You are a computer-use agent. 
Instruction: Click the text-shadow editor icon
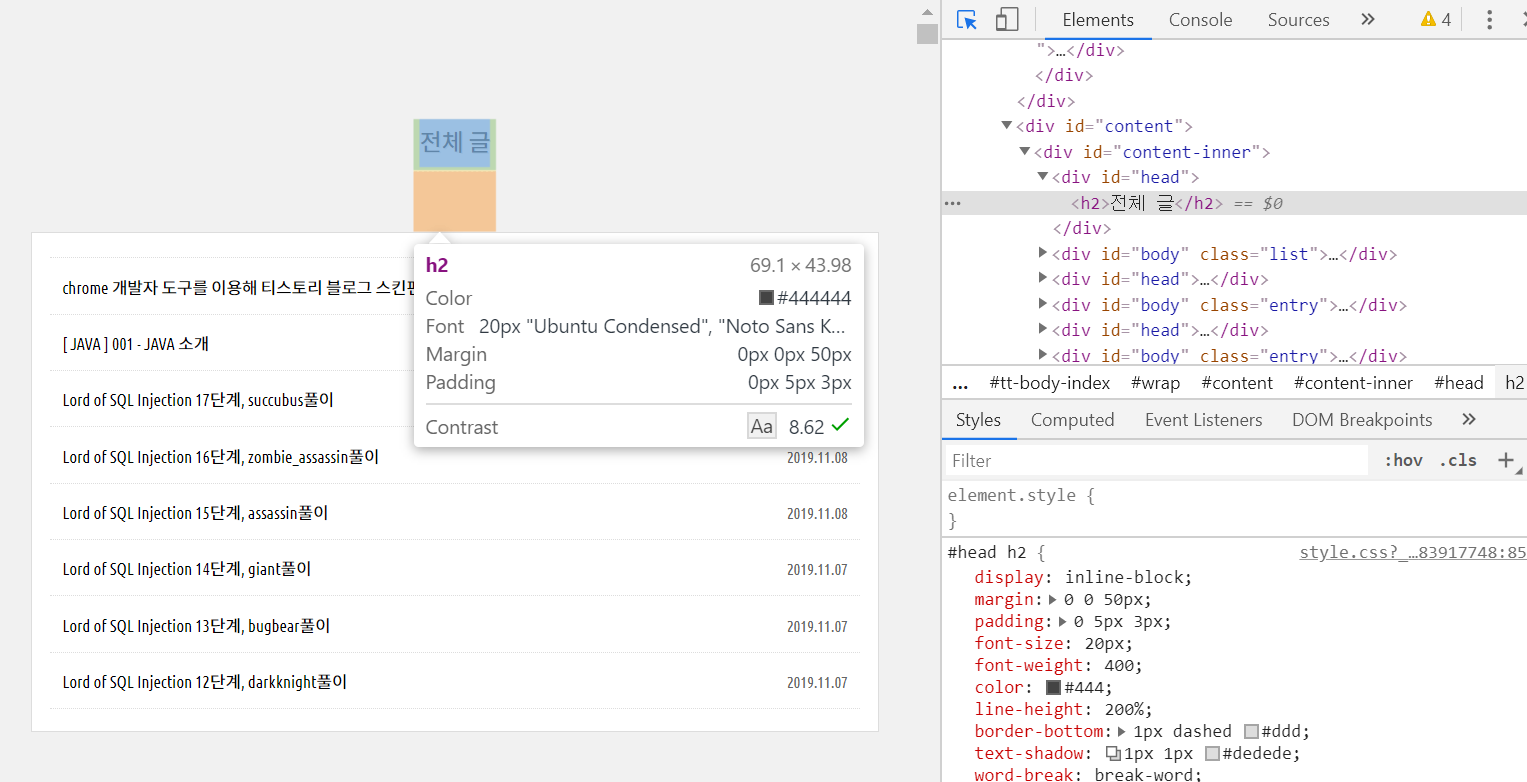(1113, 754)
